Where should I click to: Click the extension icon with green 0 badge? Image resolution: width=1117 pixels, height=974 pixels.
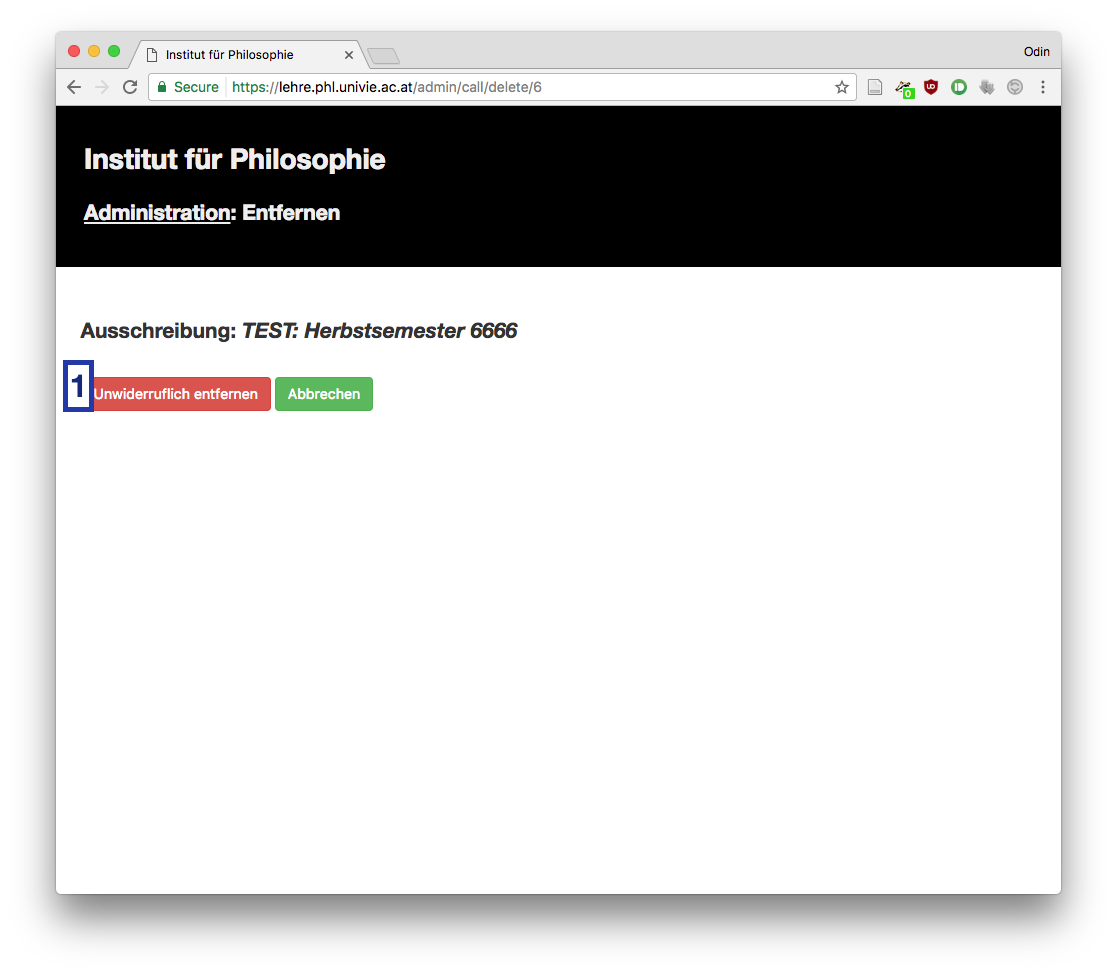904,89
